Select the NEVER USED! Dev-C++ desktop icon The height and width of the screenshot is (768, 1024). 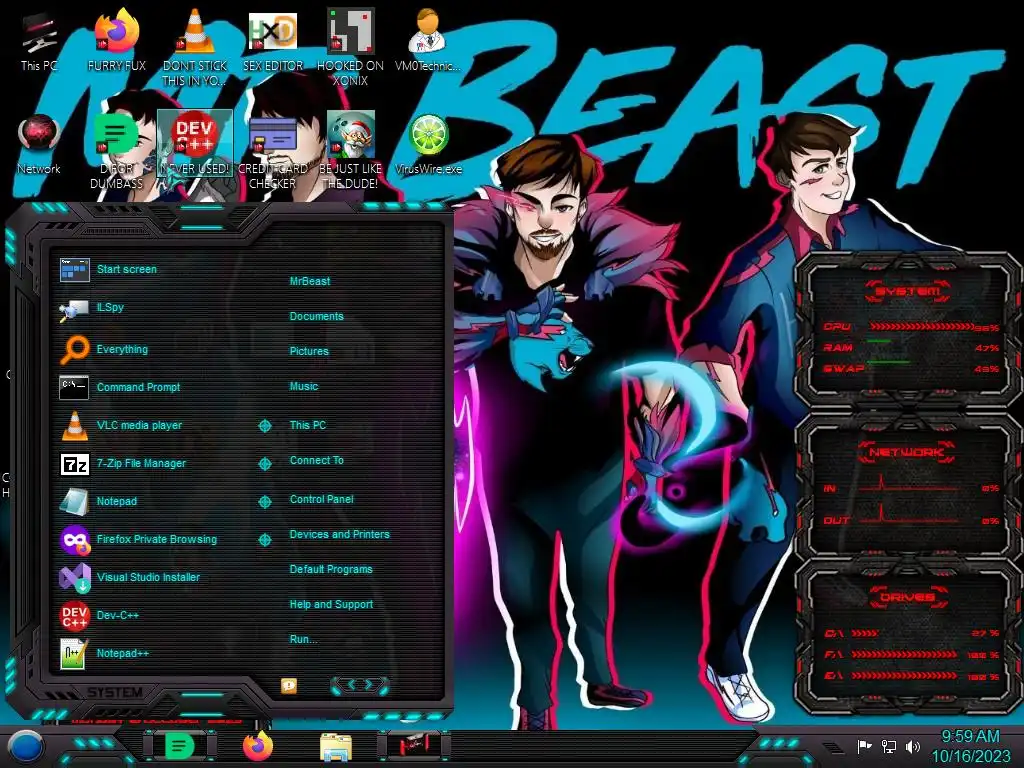pyautogui.click(x=195, y=144)
